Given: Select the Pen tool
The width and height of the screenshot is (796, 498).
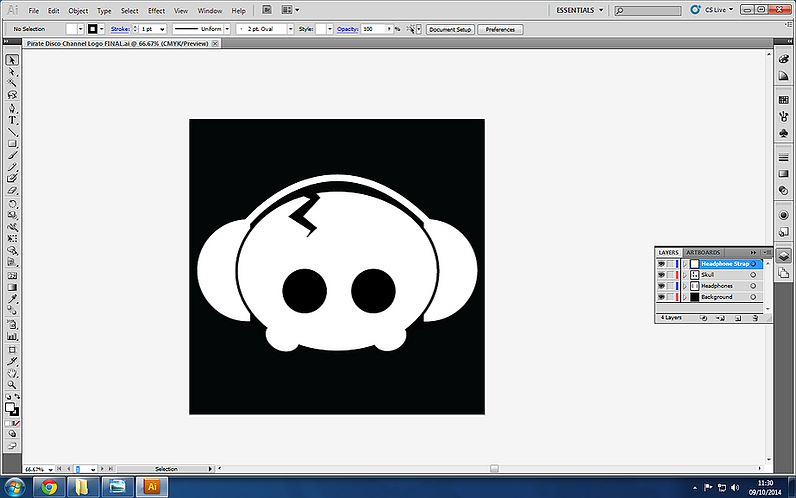Looking at the screenshot, I should pos(12,109).
